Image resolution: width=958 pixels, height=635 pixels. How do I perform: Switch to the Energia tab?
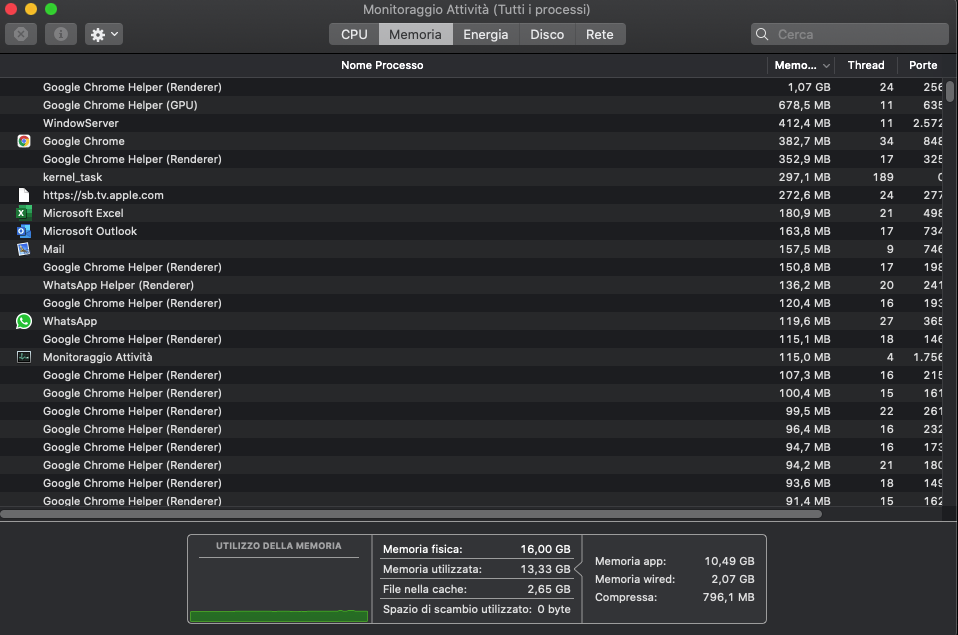click(x=486, y=34)
